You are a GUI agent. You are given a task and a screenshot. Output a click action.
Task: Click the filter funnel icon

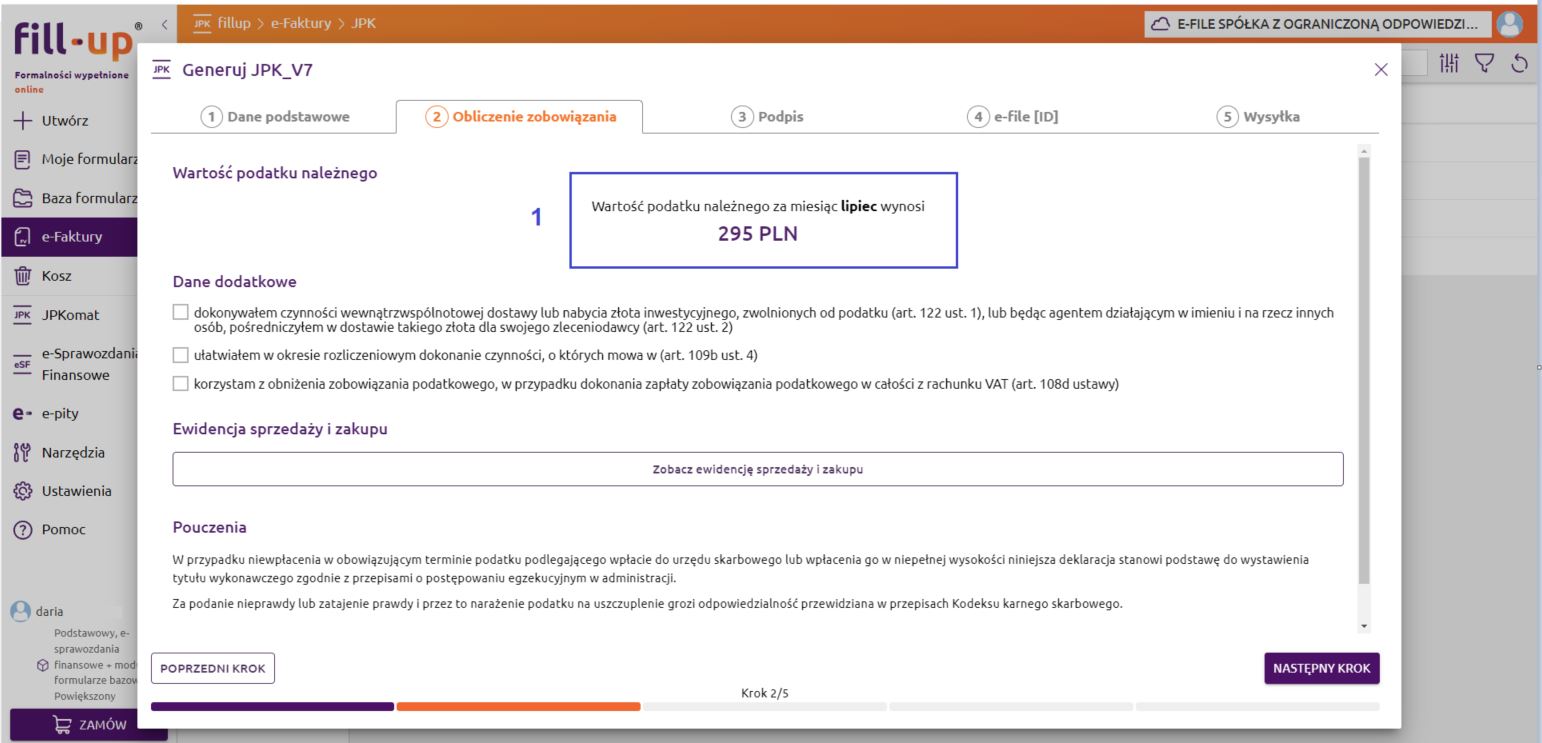click(1485, 64)
